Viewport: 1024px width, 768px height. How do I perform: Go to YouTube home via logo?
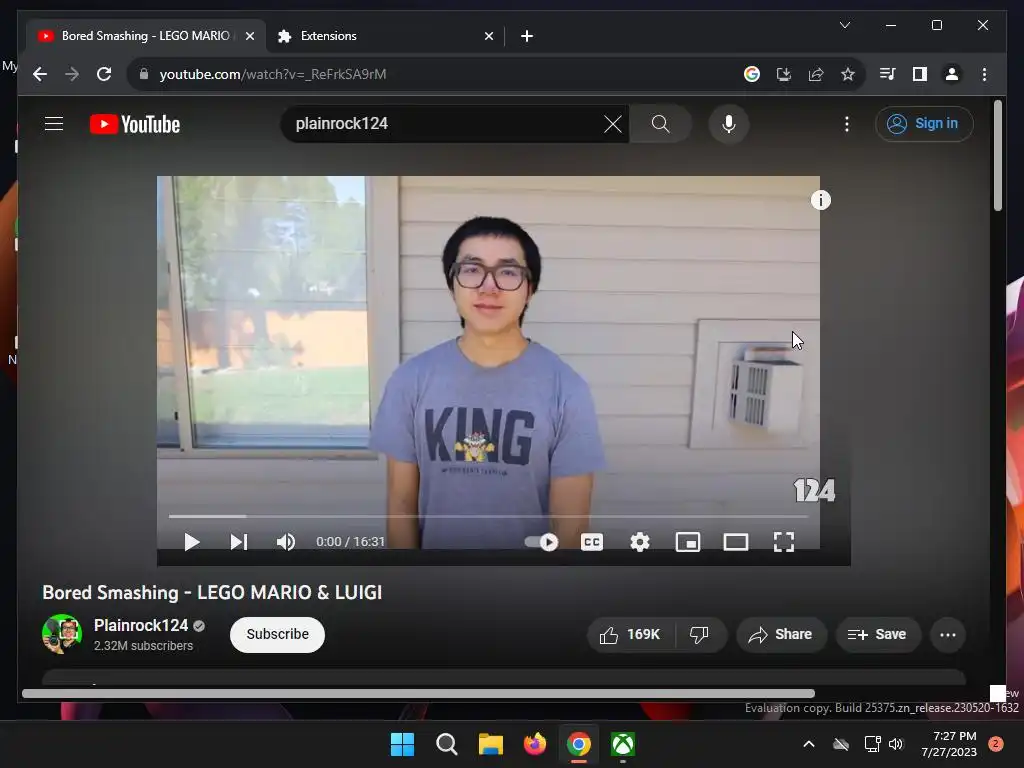click(135, 124)
